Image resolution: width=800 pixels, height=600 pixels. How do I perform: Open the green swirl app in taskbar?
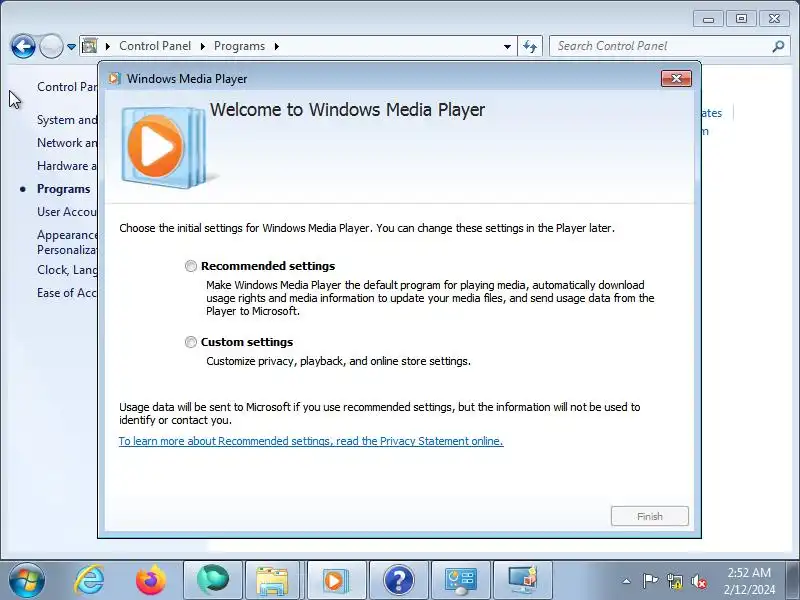(x=213, y=580)
